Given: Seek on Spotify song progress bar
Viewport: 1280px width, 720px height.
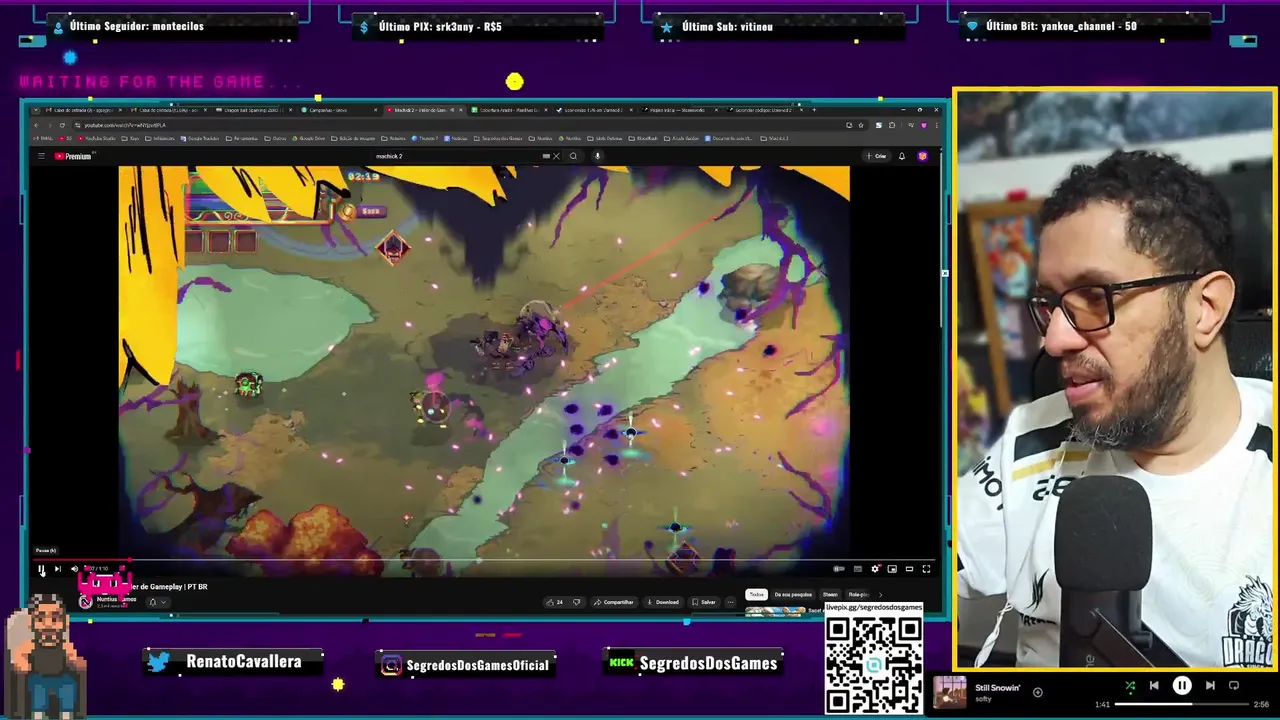Looking at the screenshot, I should [x=1181, y=704].
